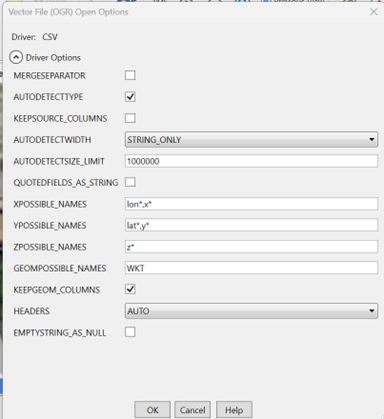Dismiss dialog with Cancel button

[192, 410]
